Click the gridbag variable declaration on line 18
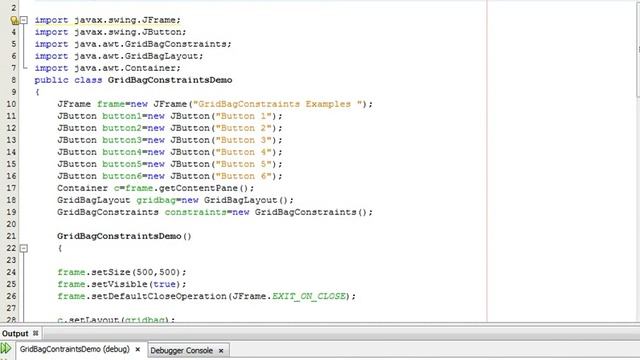640x360 pixels. click(156, 200)
